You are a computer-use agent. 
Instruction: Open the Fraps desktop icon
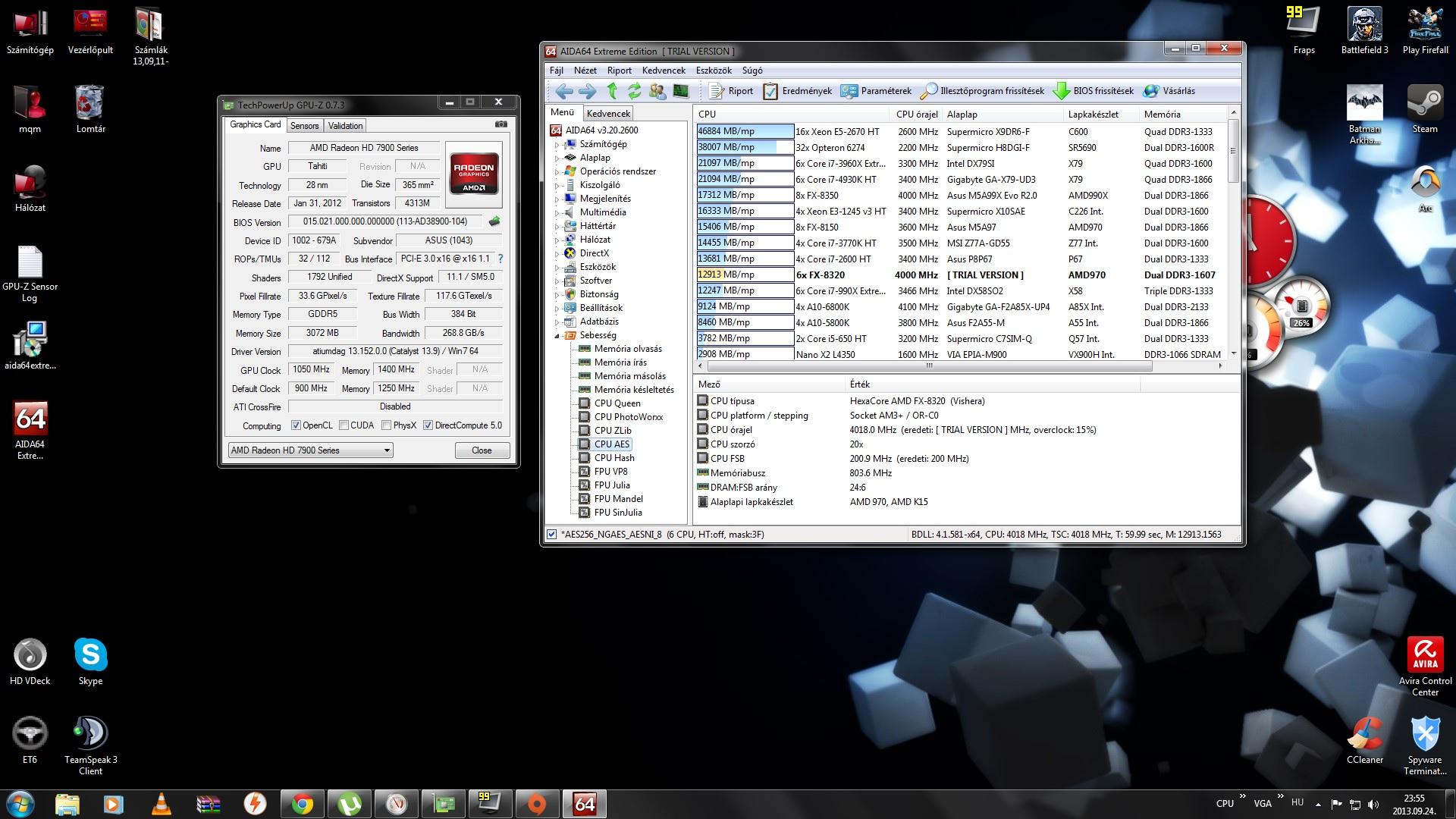[x=1304, y=31]
